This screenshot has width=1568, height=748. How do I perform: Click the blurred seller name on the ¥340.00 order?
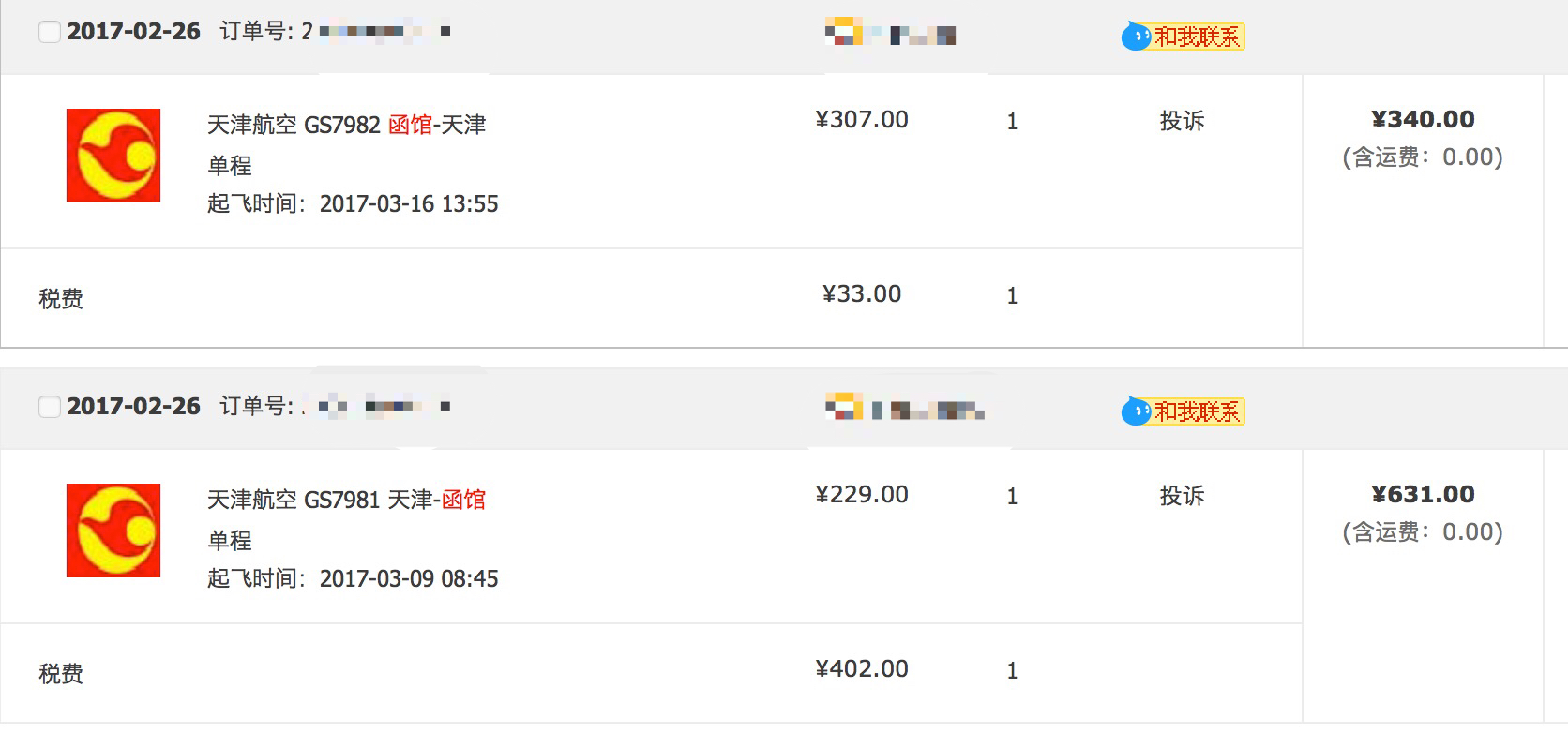pos(891,36)
